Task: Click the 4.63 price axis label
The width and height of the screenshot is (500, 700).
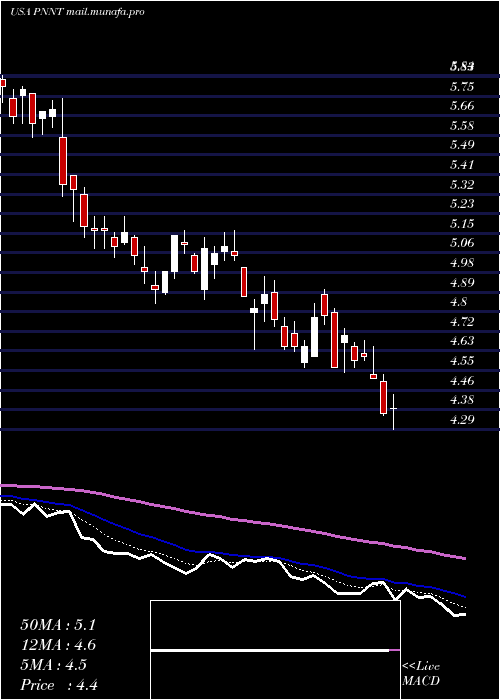Action: (x=462, y=341)
